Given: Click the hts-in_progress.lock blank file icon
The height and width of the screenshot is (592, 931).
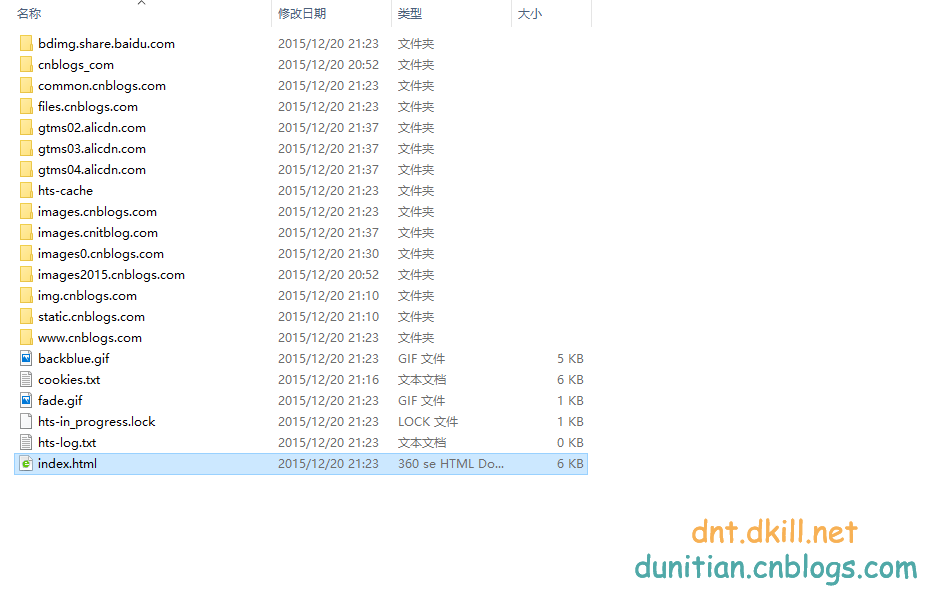Looking at the screenshot, I should 26,422.
